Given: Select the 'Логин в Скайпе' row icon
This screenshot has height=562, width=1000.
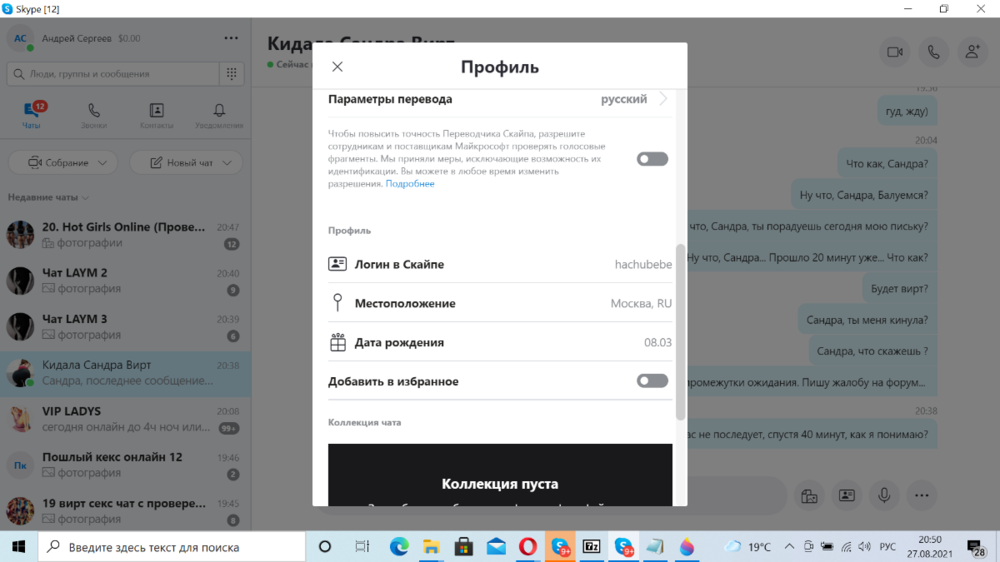Looking at the screenshot, I should (337, 263).
